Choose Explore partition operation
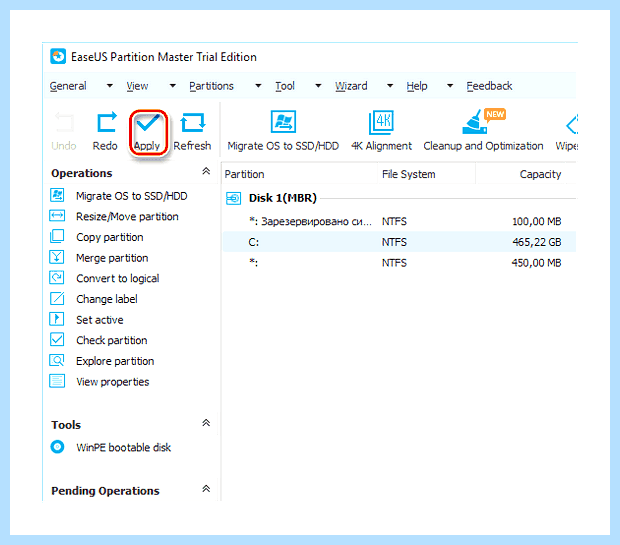Viewport: 620px width, 545px height. click(x=115, y=361)
